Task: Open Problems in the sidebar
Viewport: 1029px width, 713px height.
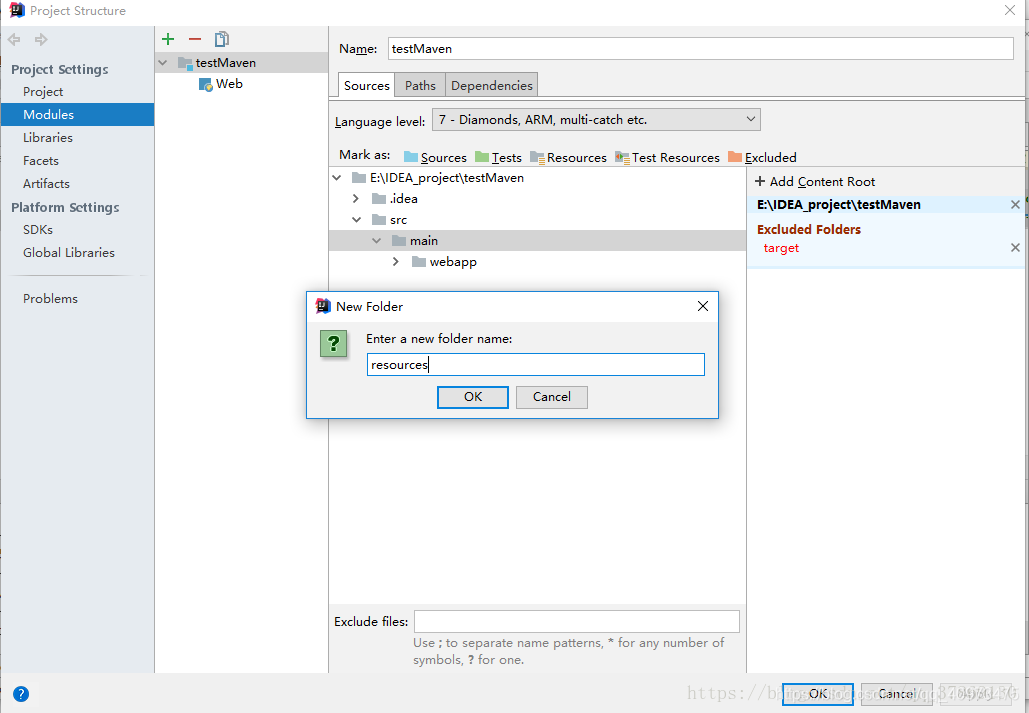Action: [51, 299]
